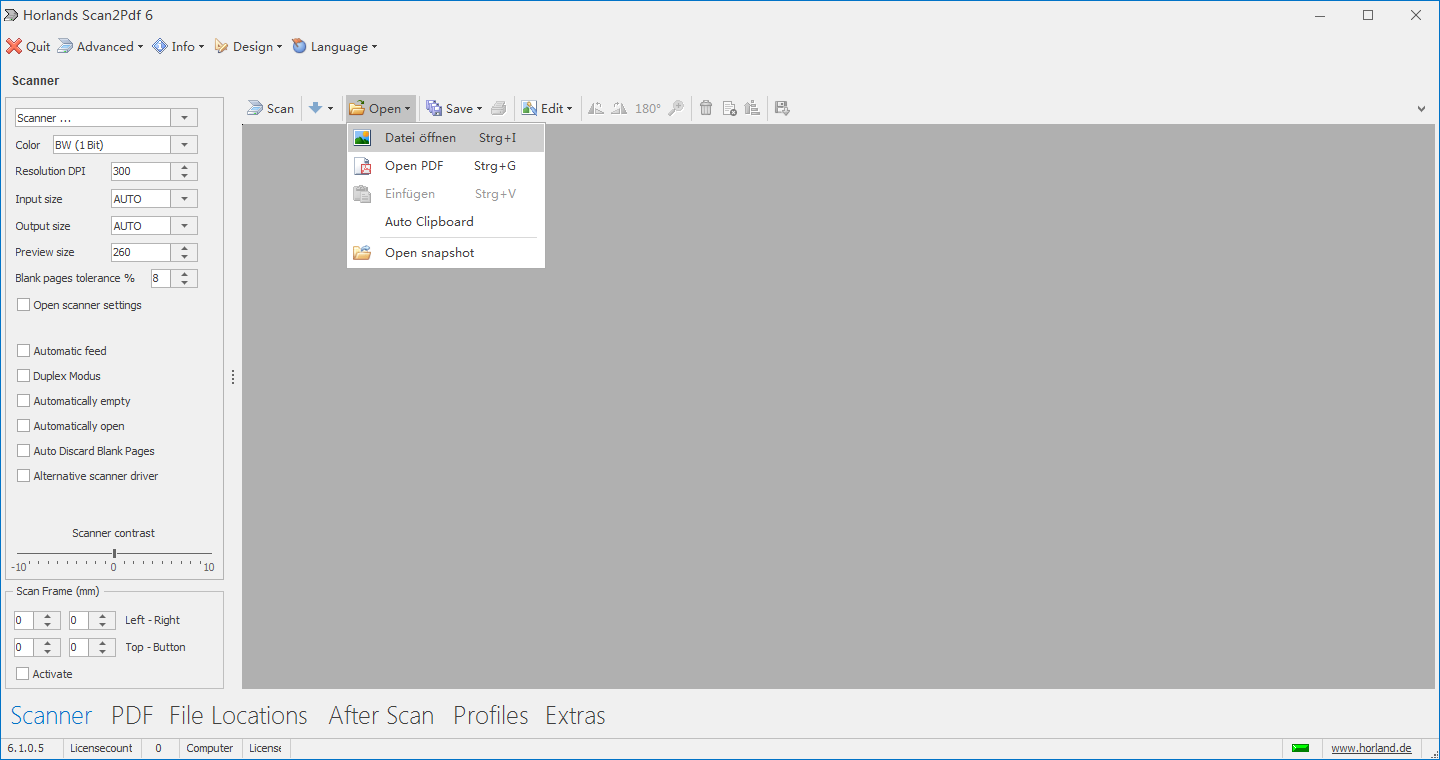Rotate the page left

(596, 108)
